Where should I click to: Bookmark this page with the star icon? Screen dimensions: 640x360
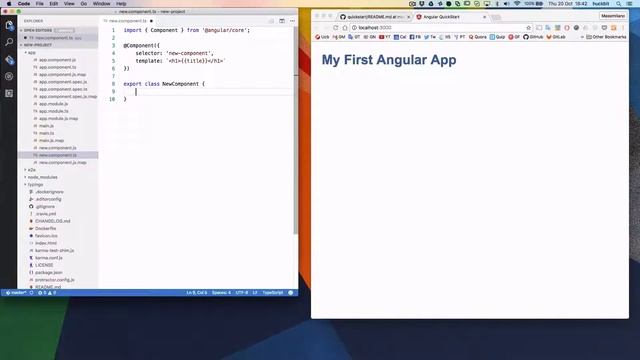(529, 28)
